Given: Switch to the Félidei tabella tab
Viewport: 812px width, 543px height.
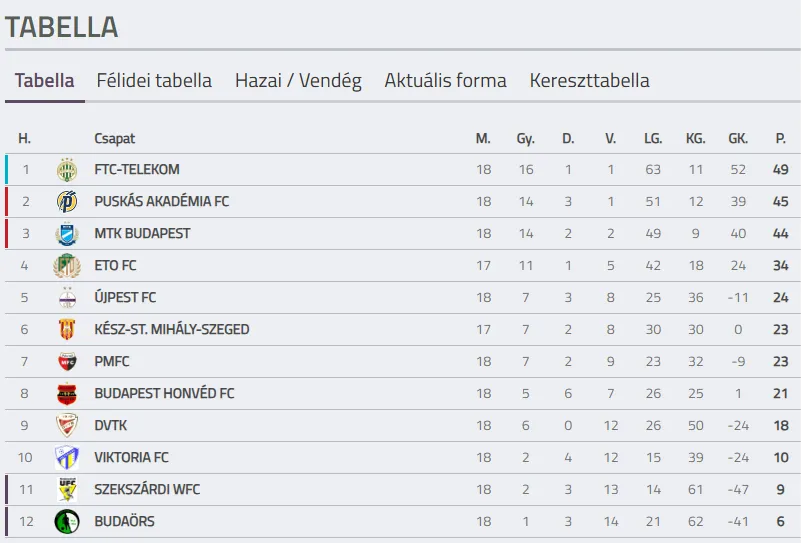Looking at the screenshot, I should click(154, 81).
